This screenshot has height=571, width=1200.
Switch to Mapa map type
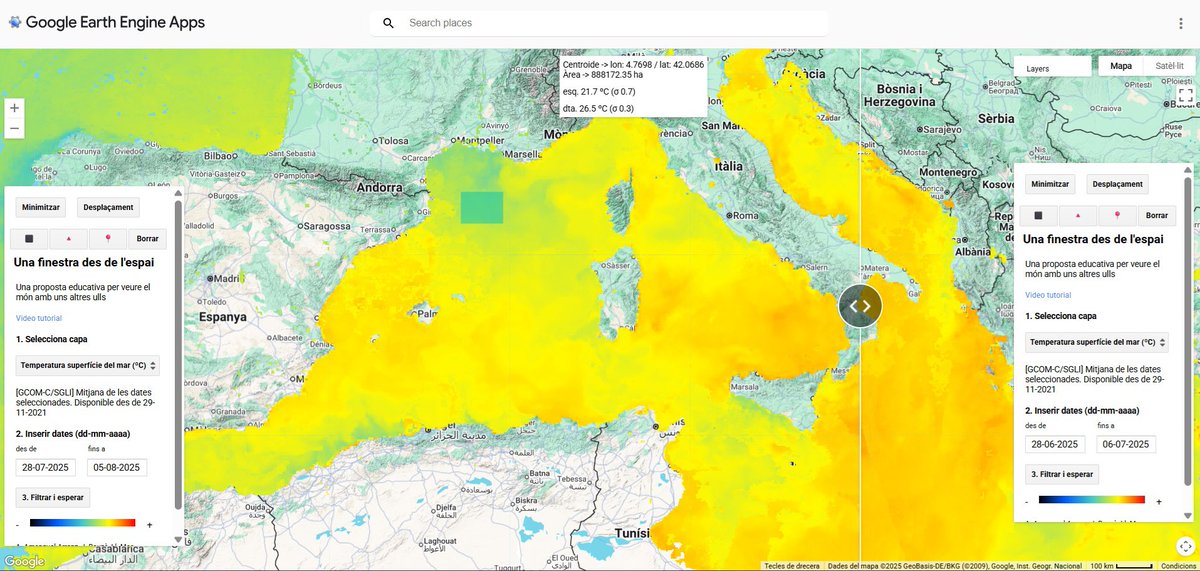tap(1121, 66)
